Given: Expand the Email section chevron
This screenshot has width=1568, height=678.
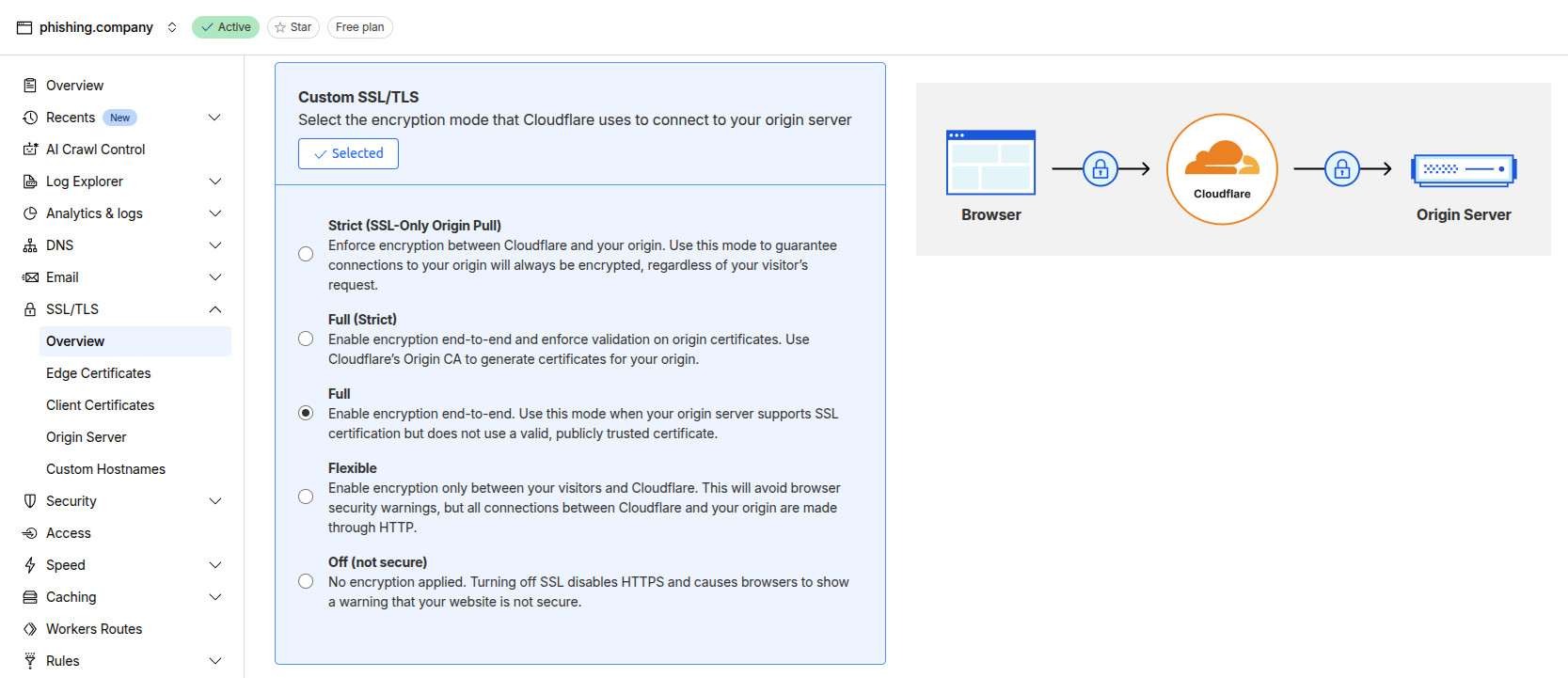Looking at the screenshot, I should 214,277.
